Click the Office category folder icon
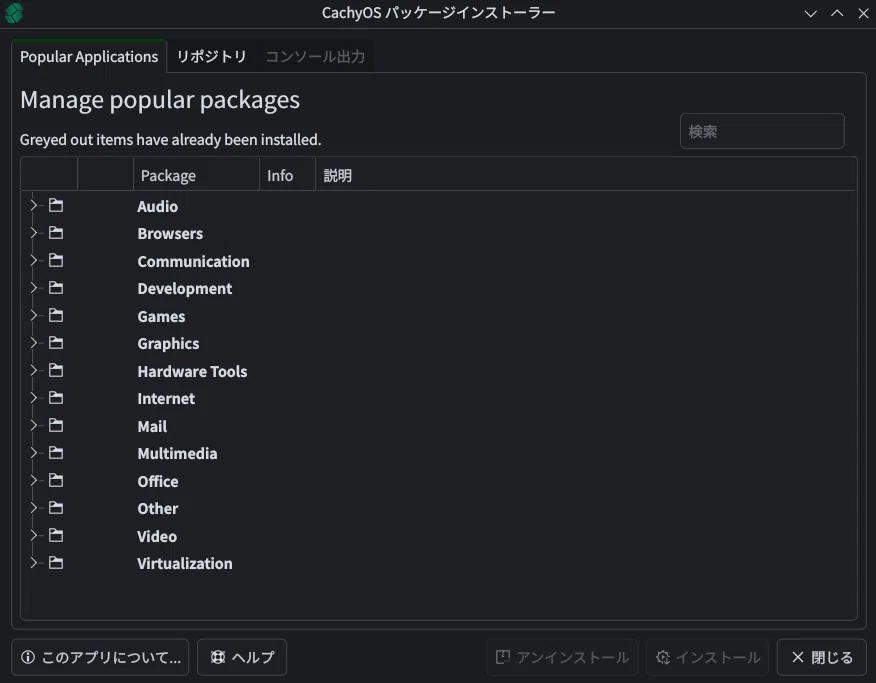Viewport: 876px width, 683px height. (x=55, y=480)
